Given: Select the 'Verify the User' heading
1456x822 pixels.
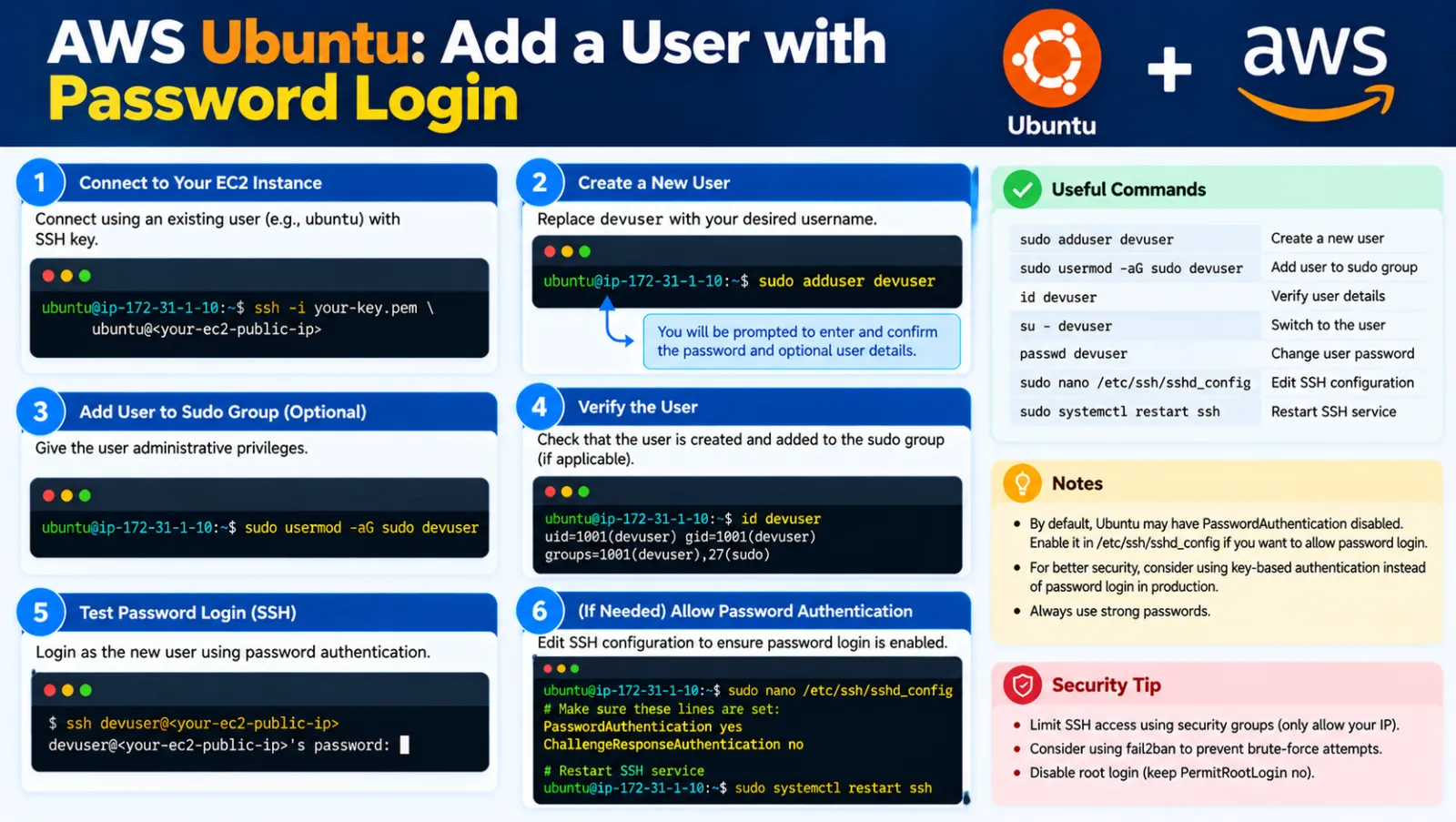Looking at the screenshot, I should (637, 407).
